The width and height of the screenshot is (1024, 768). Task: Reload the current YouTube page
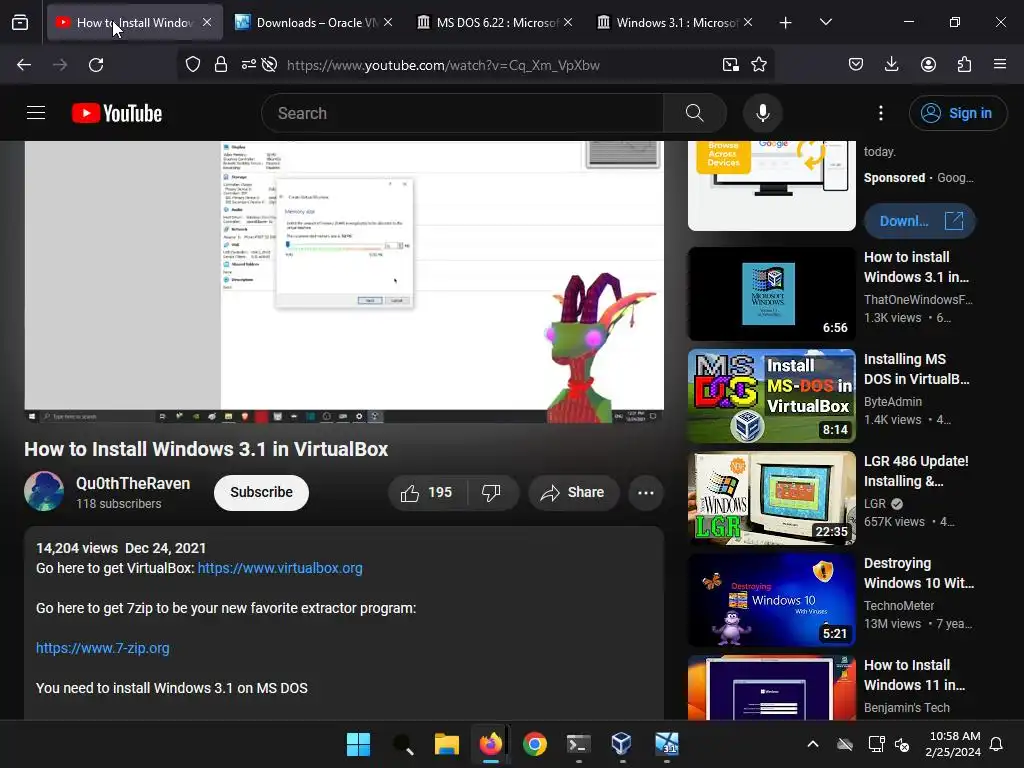pyautogui.click(x=96, y=65)
